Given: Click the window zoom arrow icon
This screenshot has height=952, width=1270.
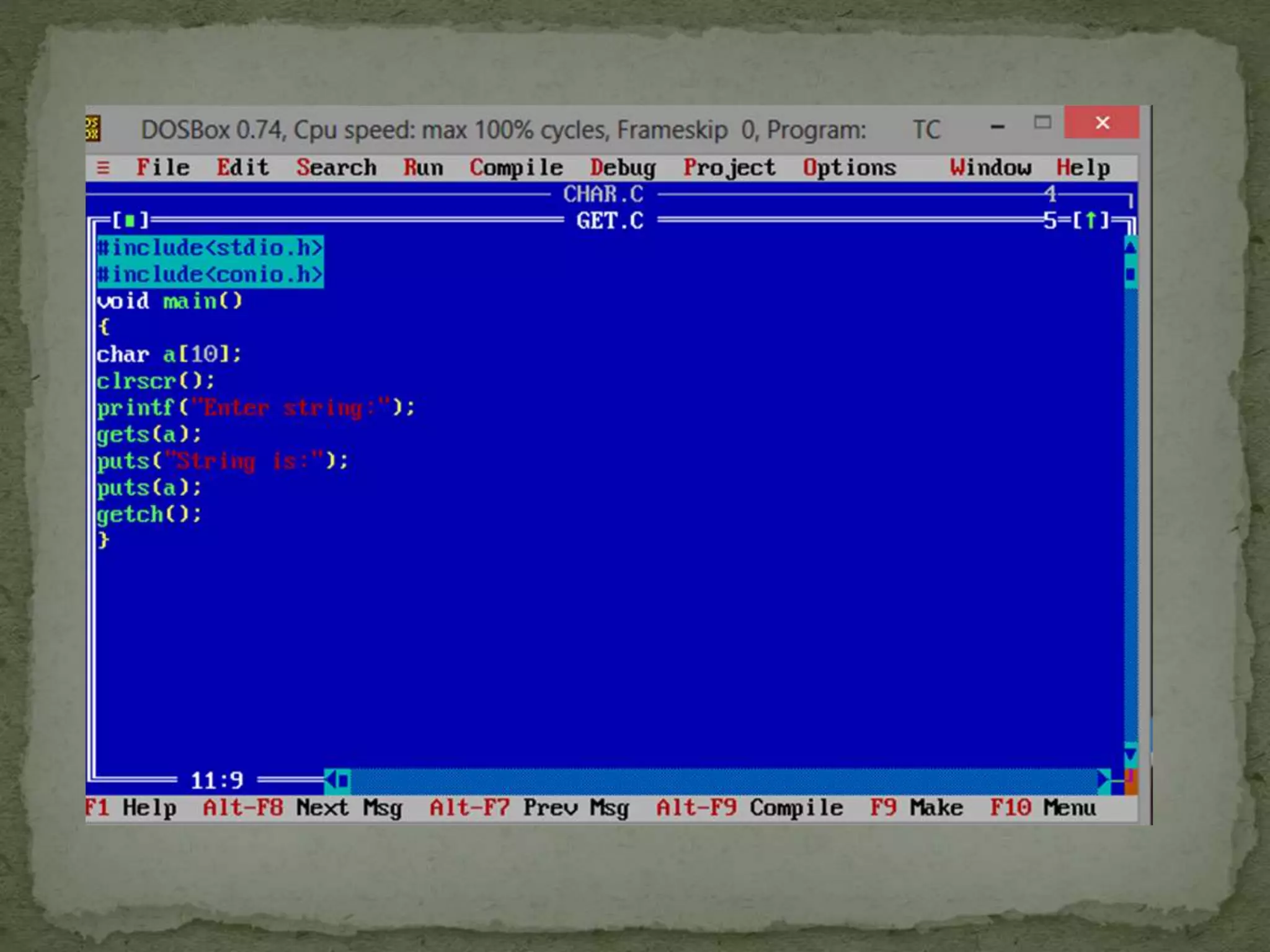Looking at the screenshot, I should [x=1091, y=220].
